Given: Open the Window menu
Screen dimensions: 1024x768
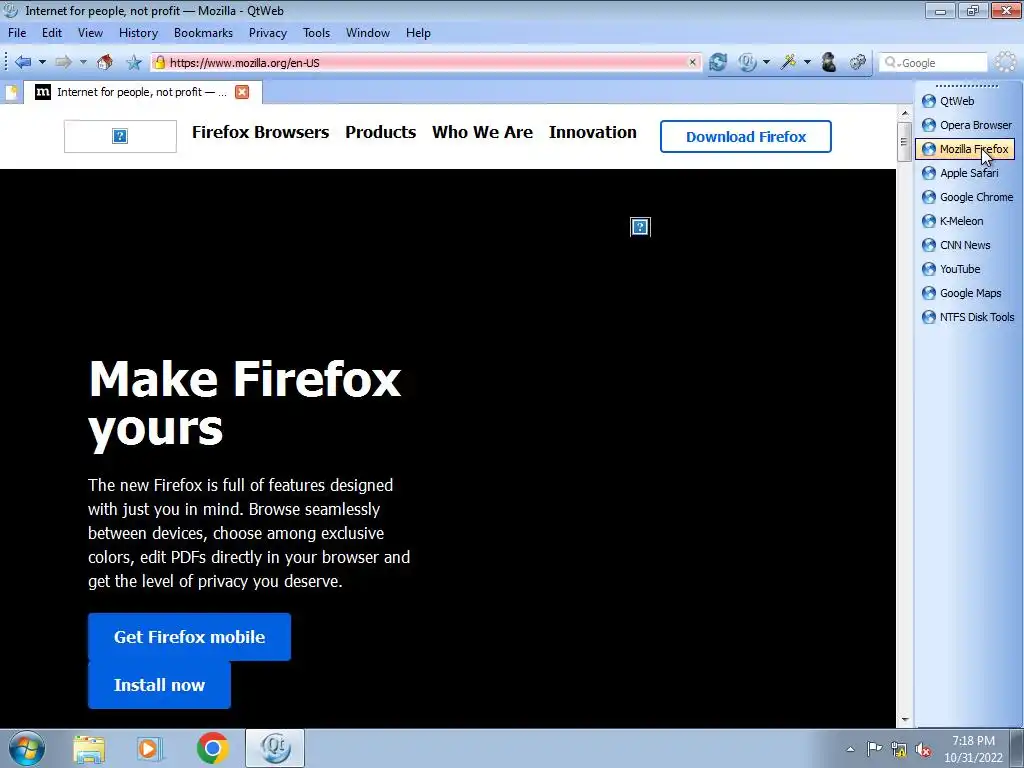Looking at the screenshot, I should (x=368, y=33).
